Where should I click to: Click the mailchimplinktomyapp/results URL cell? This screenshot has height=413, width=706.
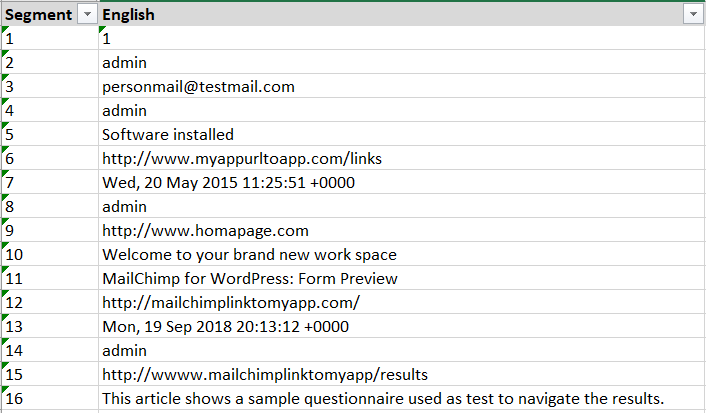[x=265, y=375]
